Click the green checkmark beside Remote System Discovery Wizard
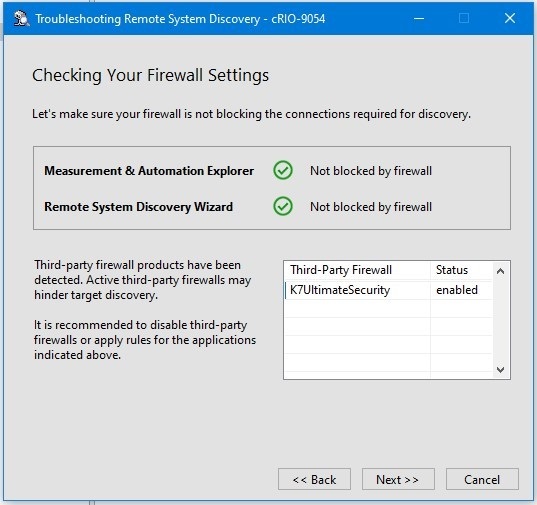 coord(283,206)
